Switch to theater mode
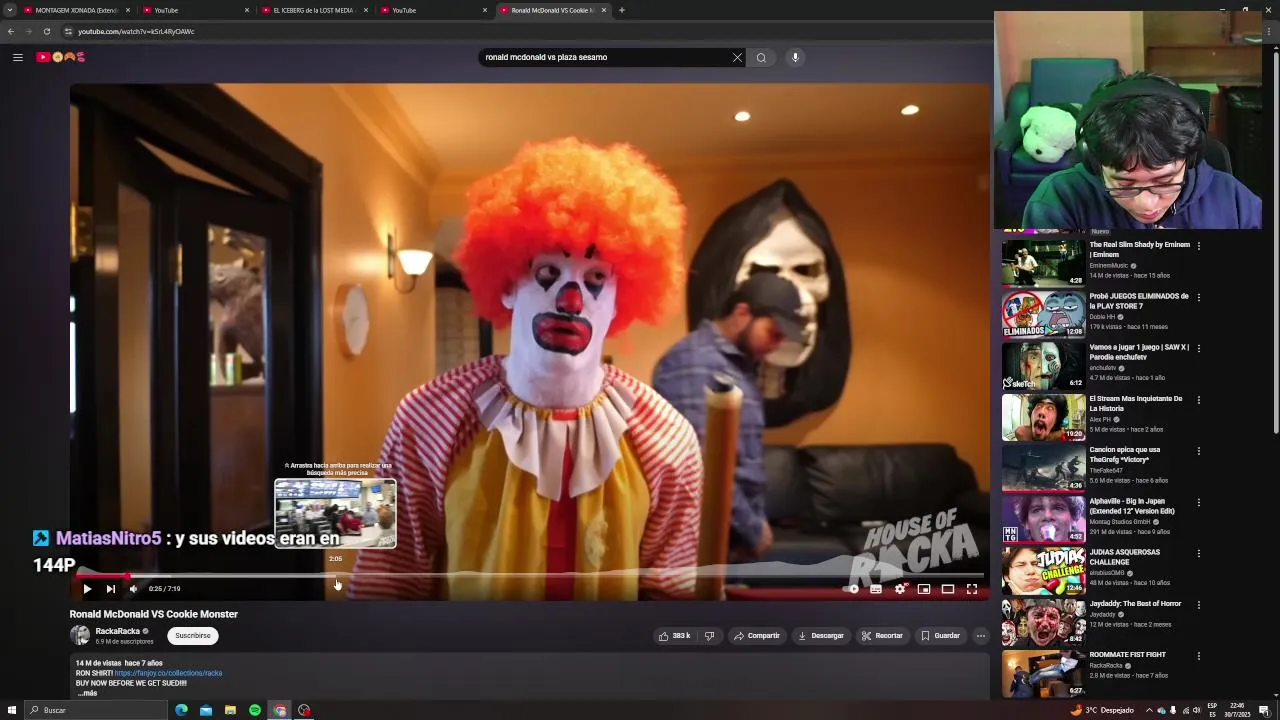 948,589
